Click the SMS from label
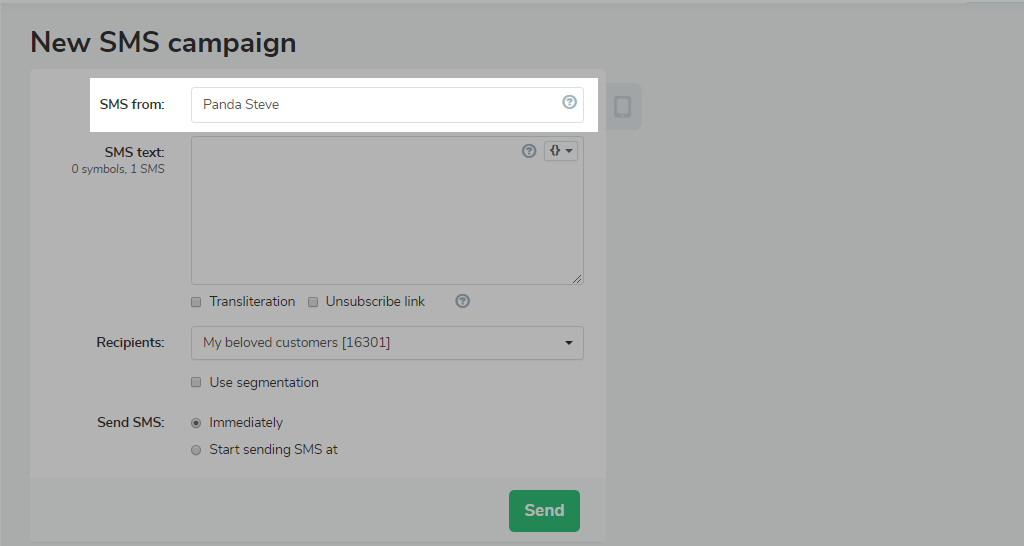Viewport: 1024px width, 546px height. pyautogui.click(x=131, y=104)
